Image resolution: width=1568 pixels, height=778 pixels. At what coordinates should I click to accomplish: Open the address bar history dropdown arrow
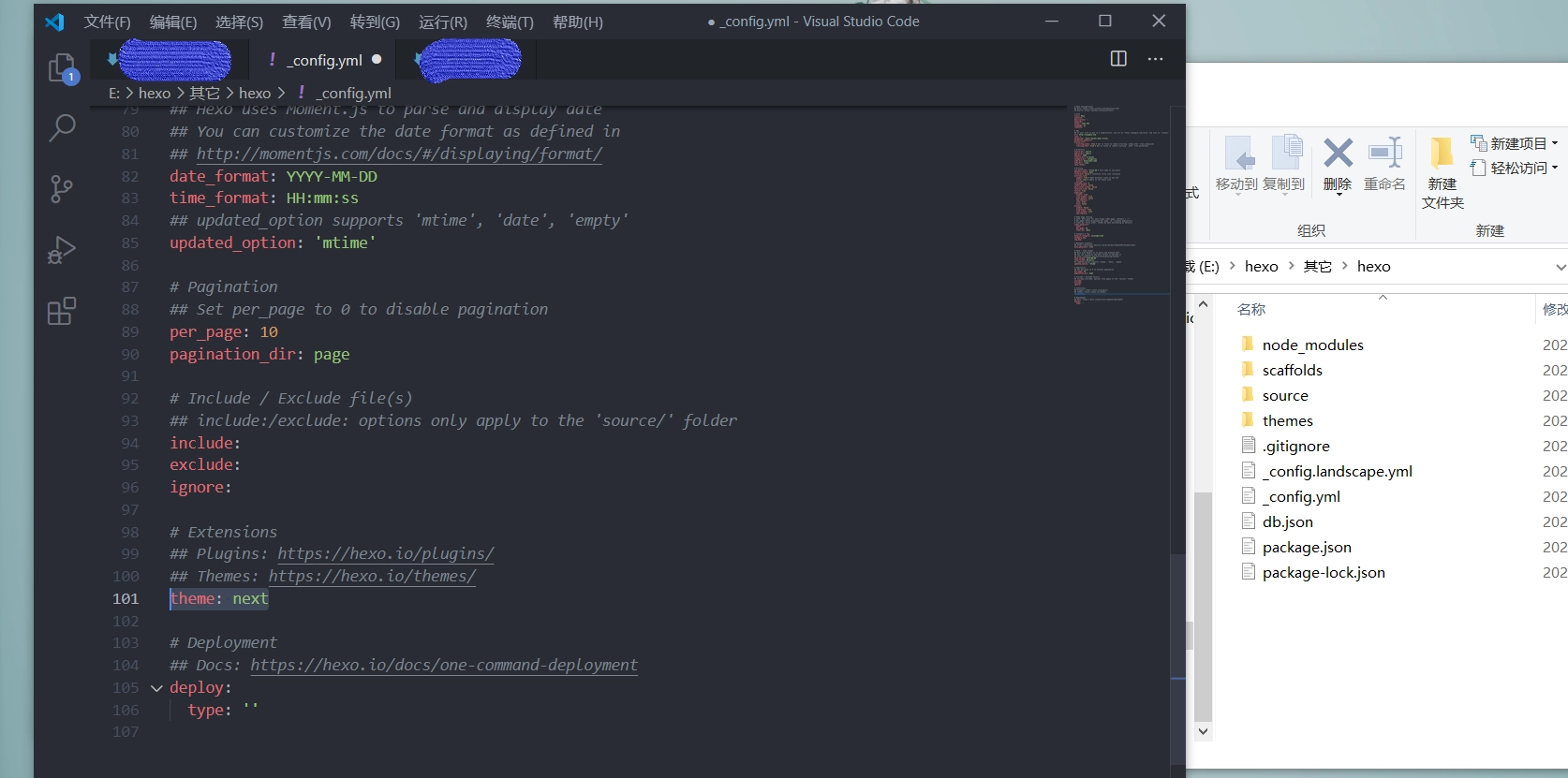[x=1560, y=267]
